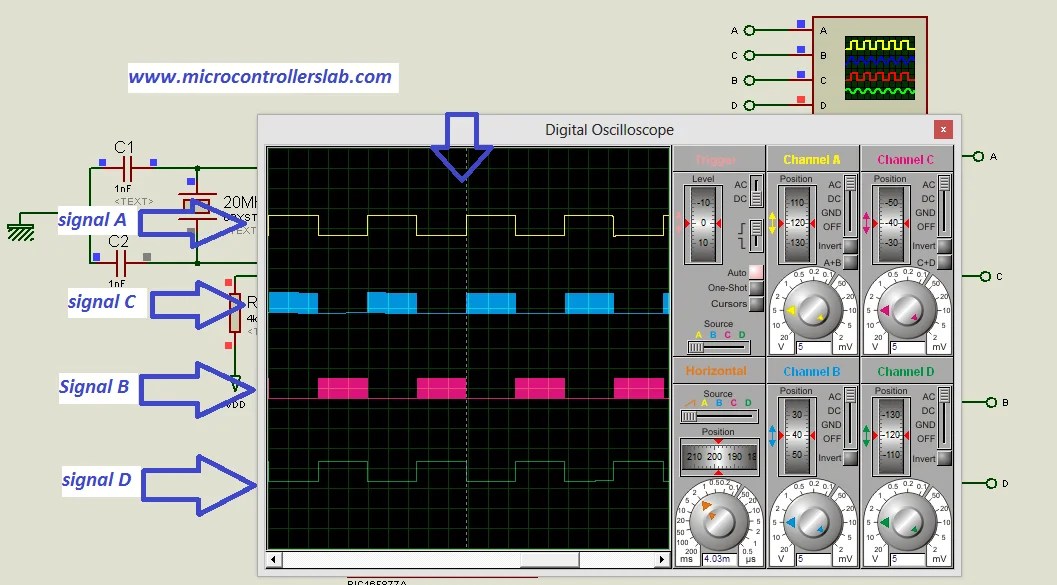Click the Trigger panel heading
This screenshot has width=1057, height=585.
(715, 160)
